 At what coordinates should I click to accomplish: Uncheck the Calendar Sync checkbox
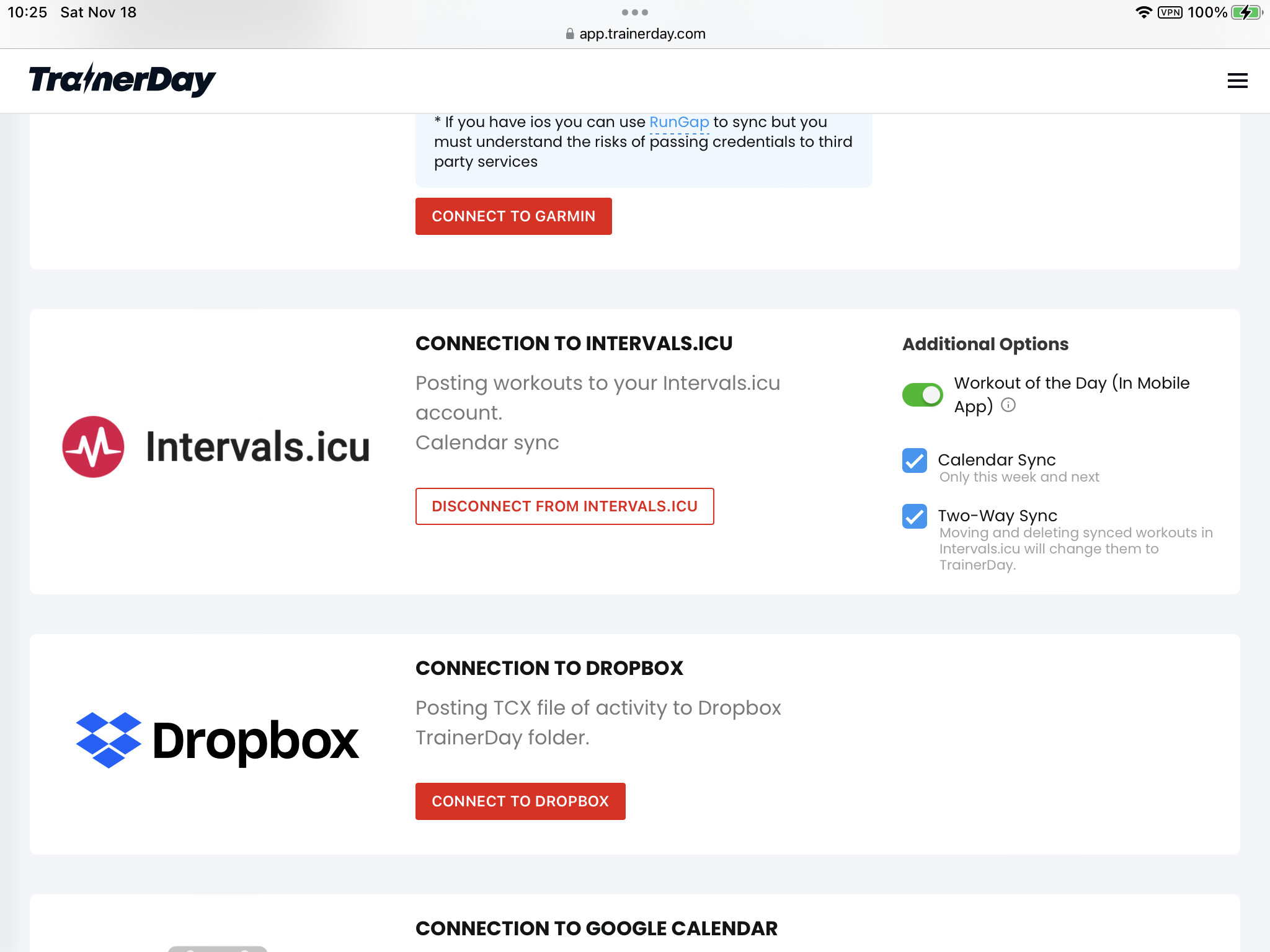pos(914,461)
